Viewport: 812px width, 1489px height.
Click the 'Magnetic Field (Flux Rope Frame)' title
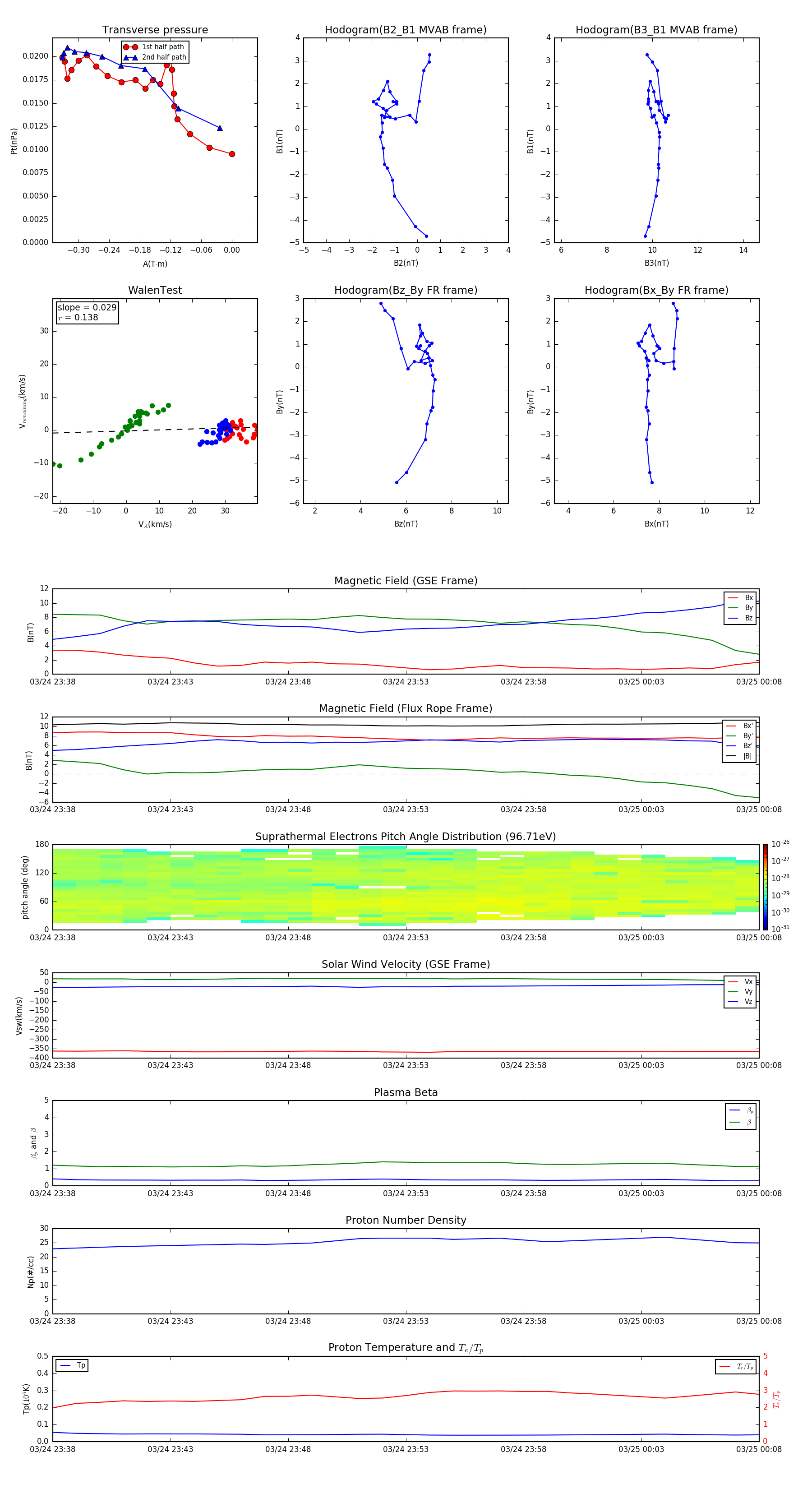[406, 709]
